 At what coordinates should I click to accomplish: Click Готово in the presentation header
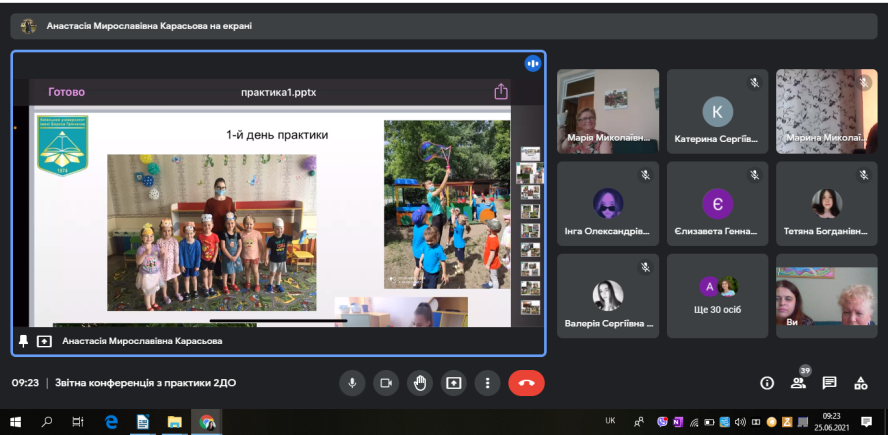[67, 92]
